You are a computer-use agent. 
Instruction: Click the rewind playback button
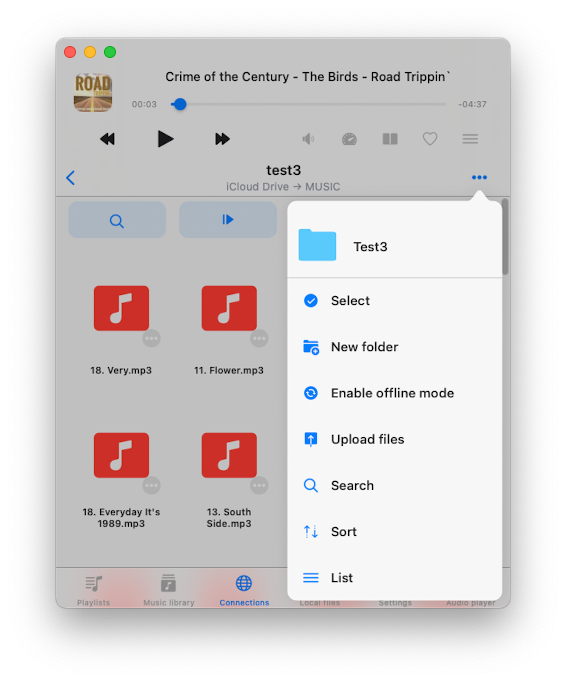(x=107, y=139)
